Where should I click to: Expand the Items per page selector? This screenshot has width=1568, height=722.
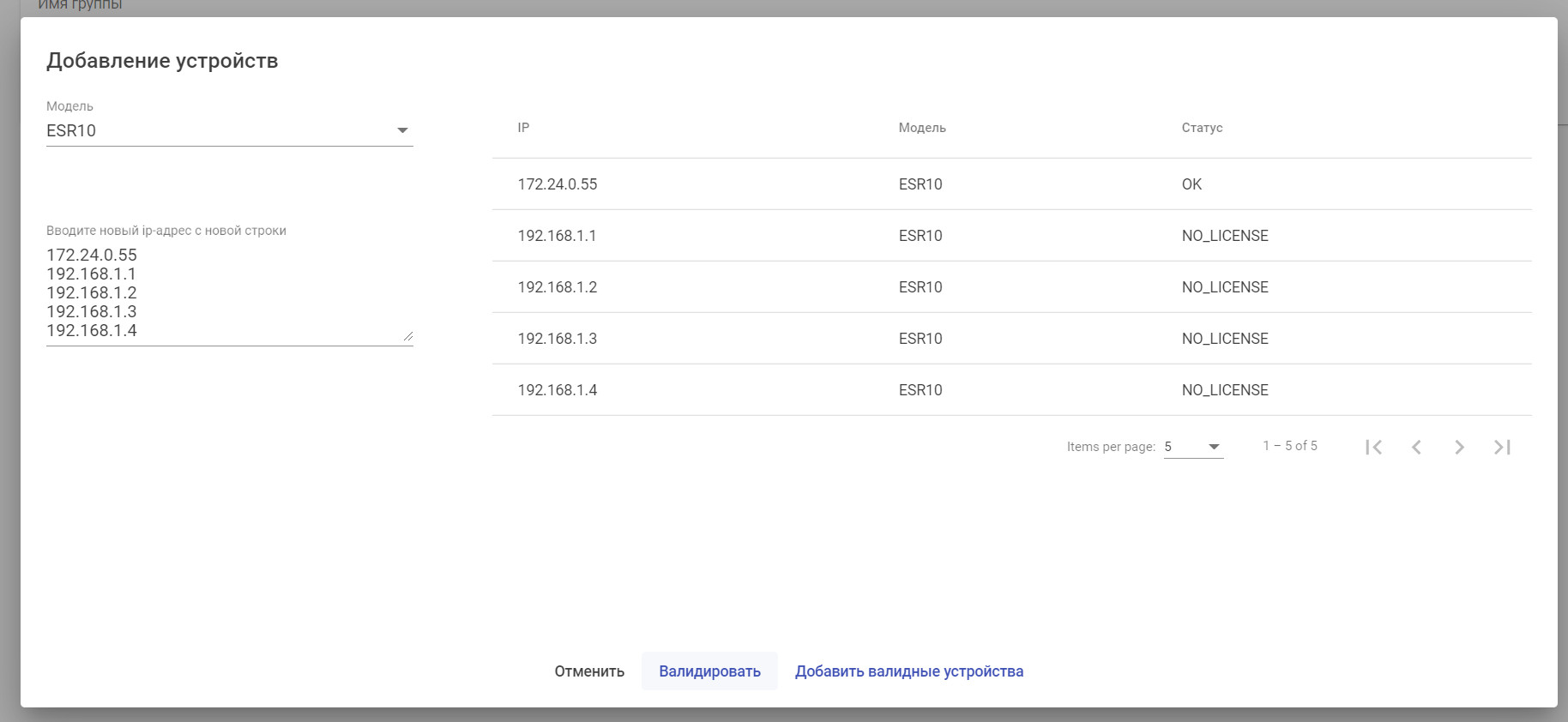click(1193, 447)
